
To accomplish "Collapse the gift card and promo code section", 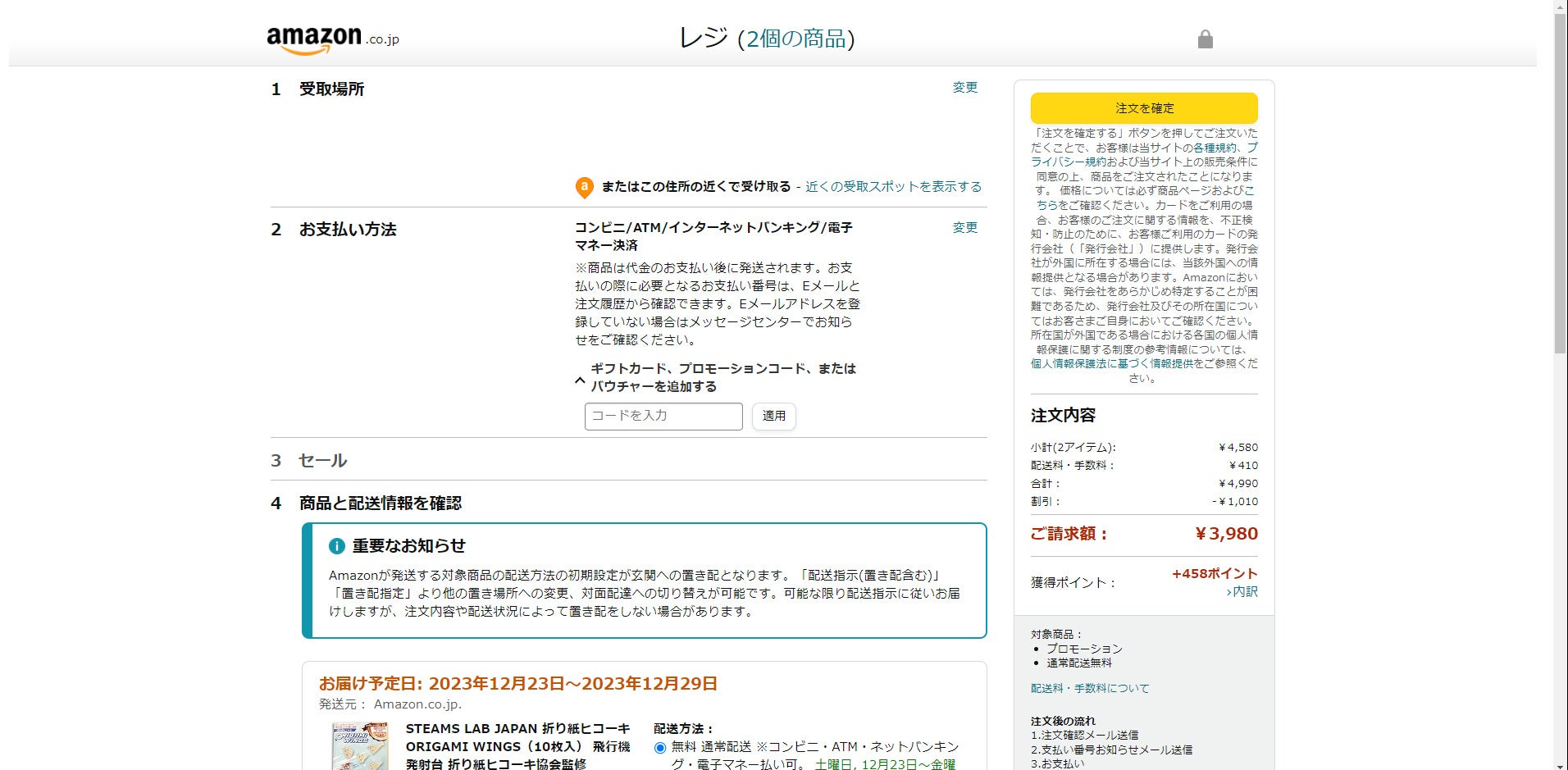I will (x=580, y=380).
